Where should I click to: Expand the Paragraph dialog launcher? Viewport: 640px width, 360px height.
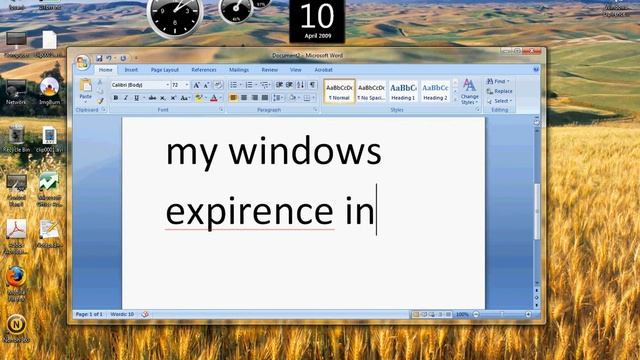316,110
